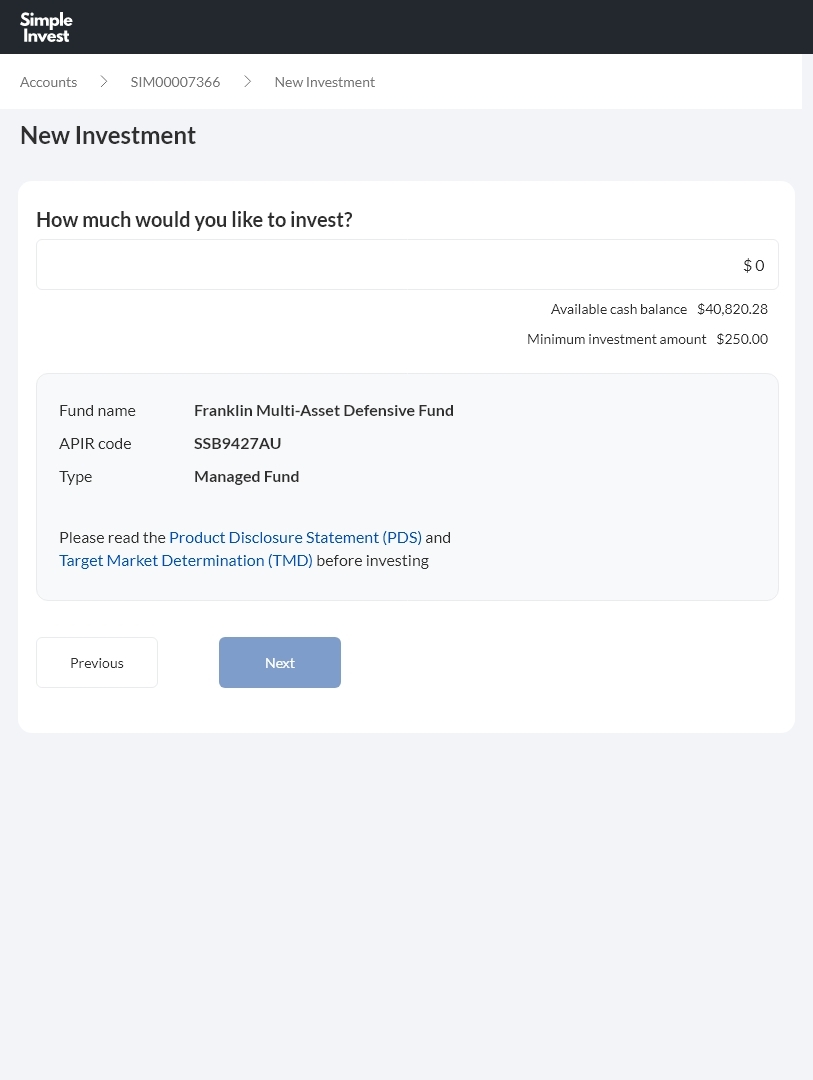
Task: Click the Franklin Multi-Asset Defensive Fund name
Action: coord(323,410)
